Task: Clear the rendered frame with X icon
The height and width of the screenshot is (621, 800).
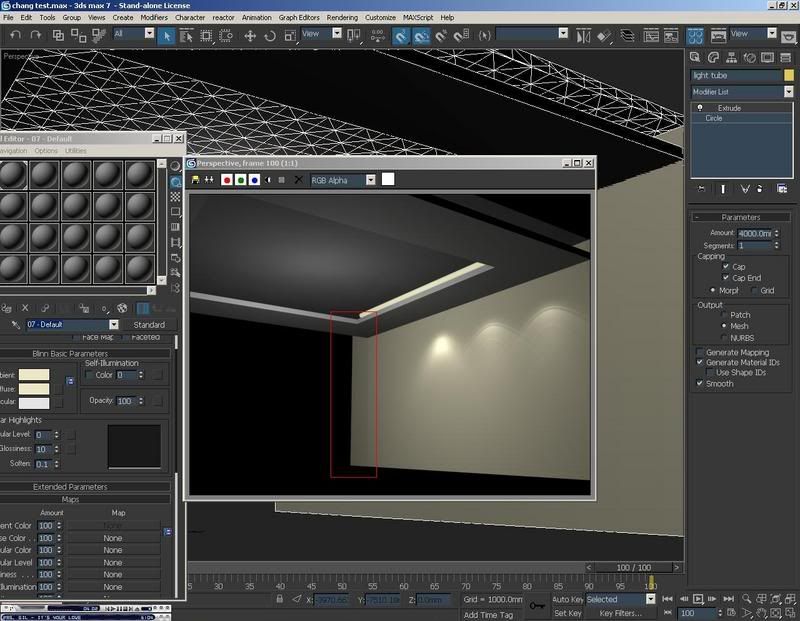Action: tap(297, 180)
